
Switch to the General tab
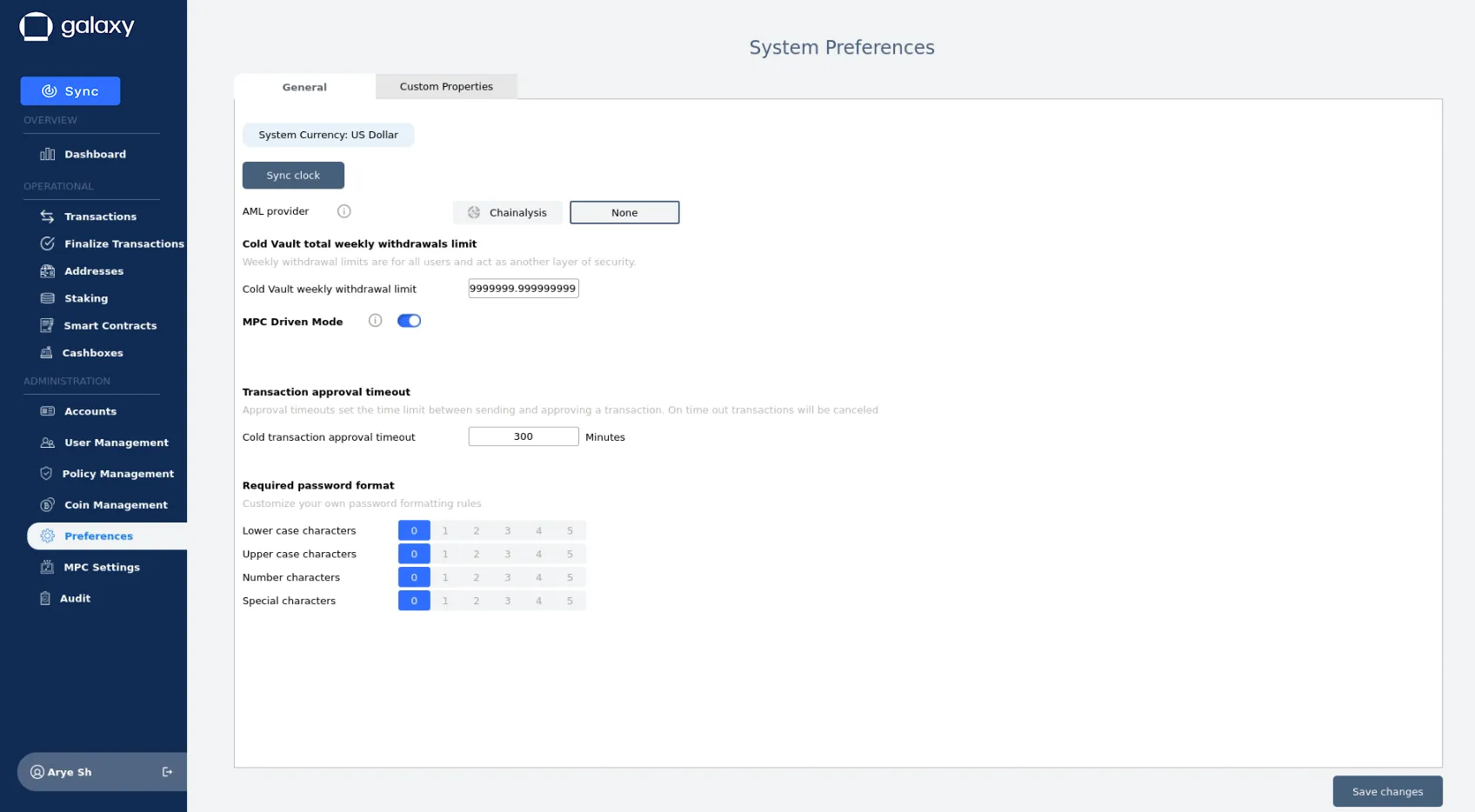coord(304,87)
